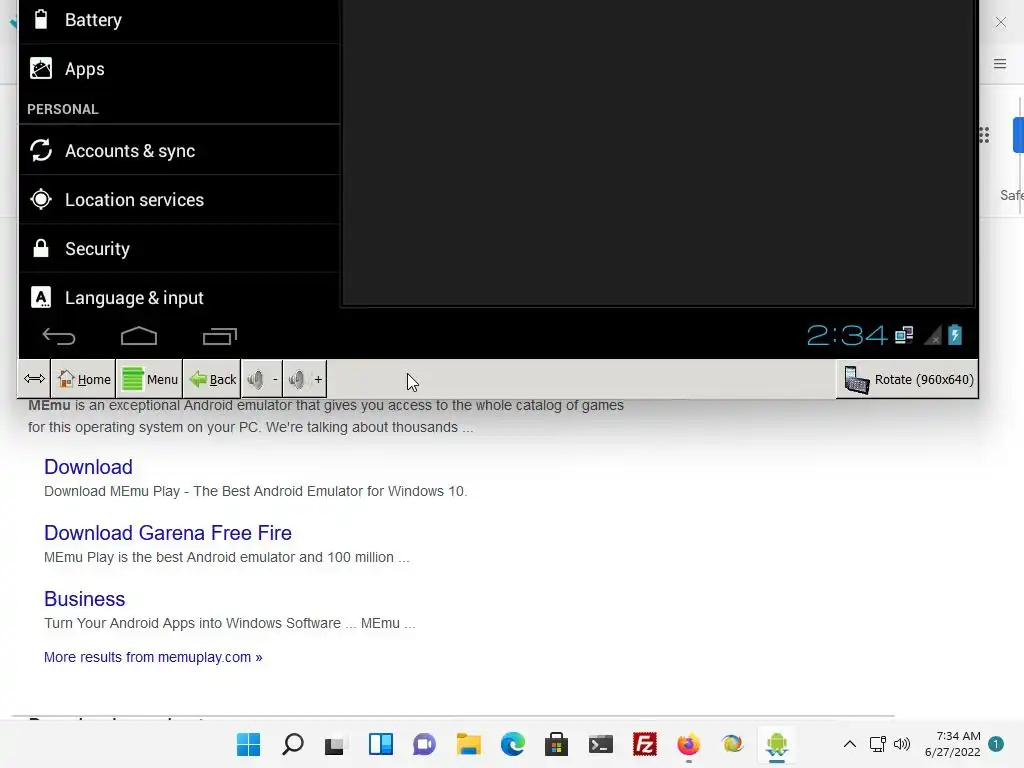Open the Download search result link
The image size is (1024, 768).
point(88,467)
